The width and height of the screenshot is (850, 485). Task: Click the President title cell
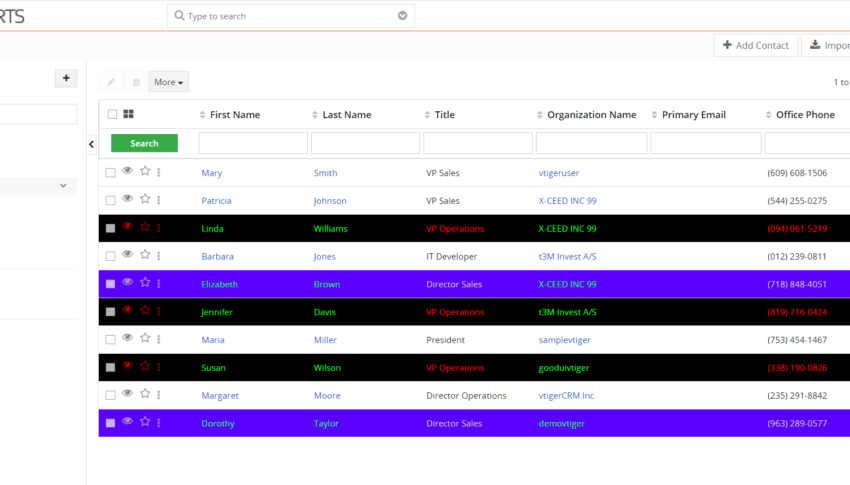[x=445, y=340]
